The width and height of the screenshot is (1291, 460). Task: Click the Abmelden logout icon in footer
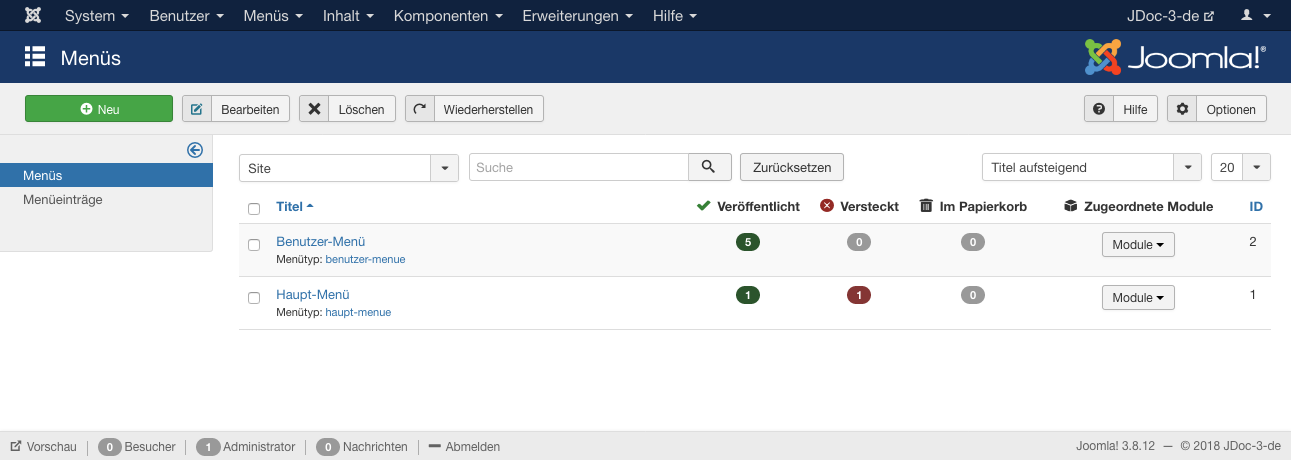(435, 447)
